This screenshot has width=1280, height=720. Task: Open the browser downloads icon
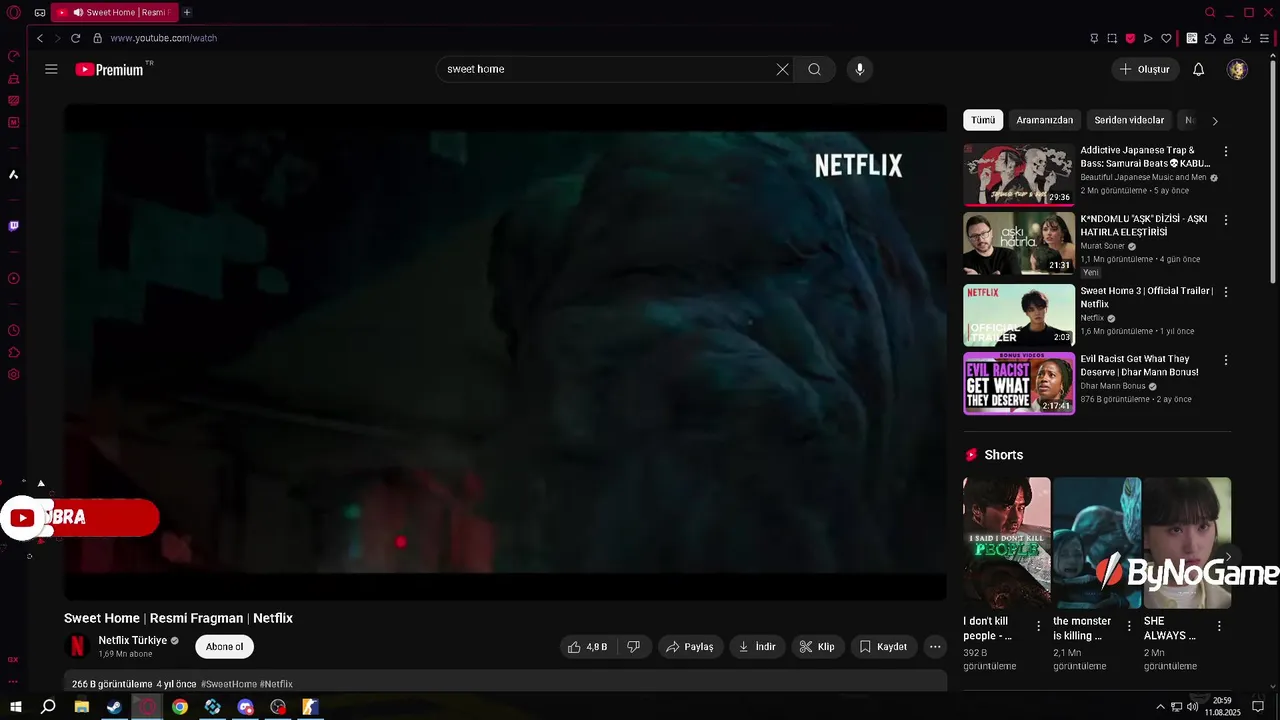[x=1246, y=38]
